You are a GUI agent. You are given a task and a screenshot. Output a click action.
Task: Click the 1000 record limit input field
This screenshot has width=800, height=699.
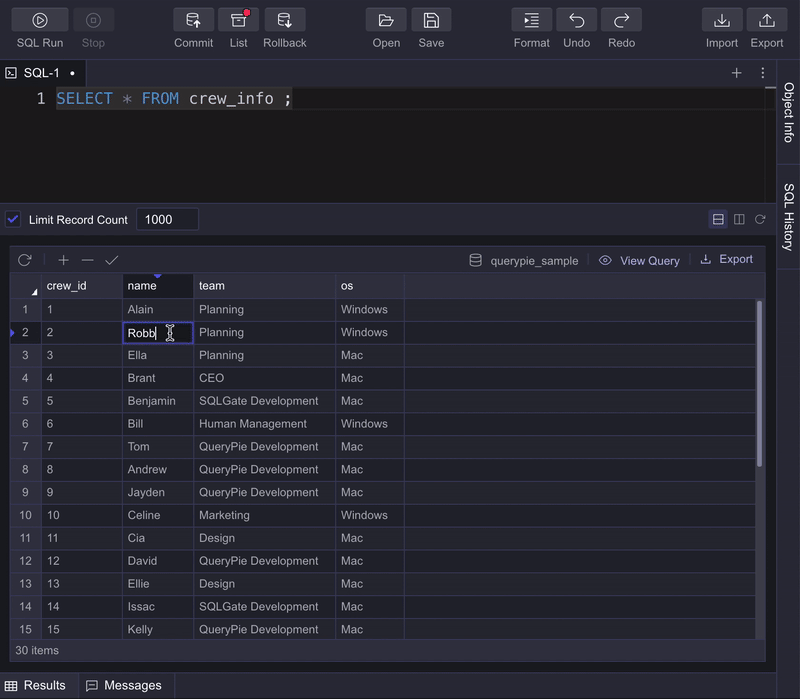pyautogui.click(x=166, y=219)
